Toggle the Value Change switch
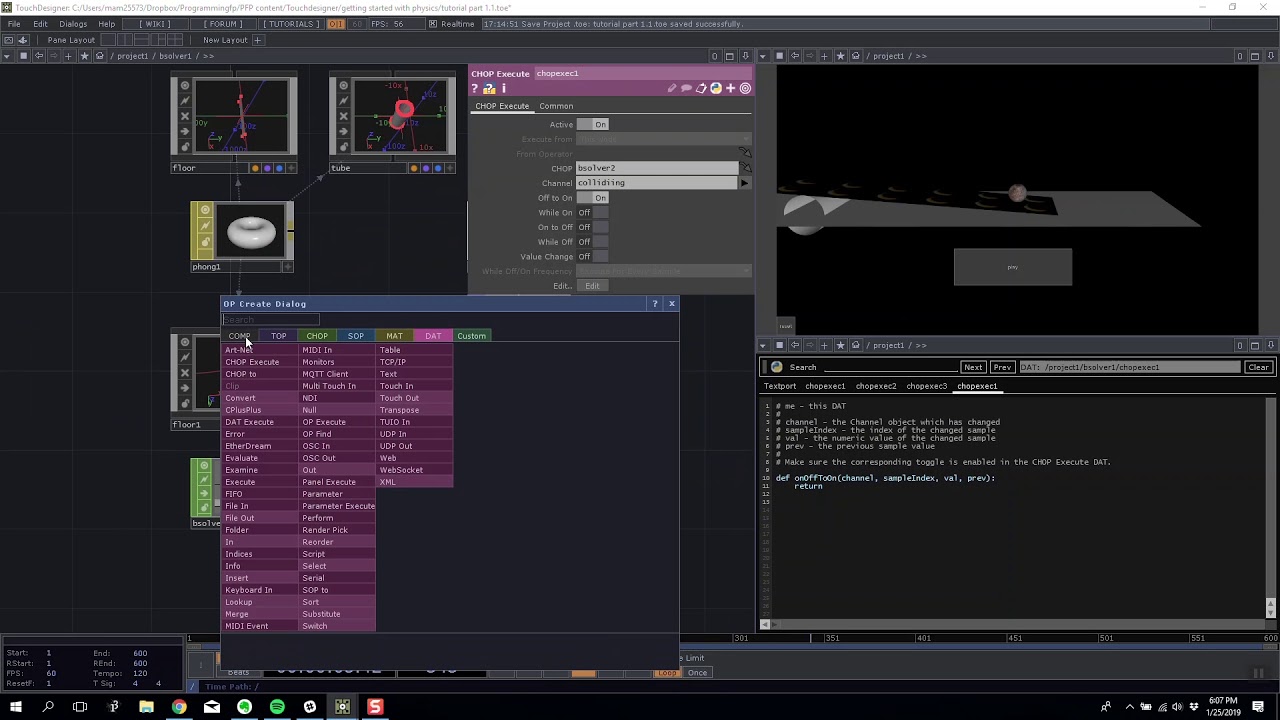Screen dimensions: 1280x720 click(x=592, y=257)
